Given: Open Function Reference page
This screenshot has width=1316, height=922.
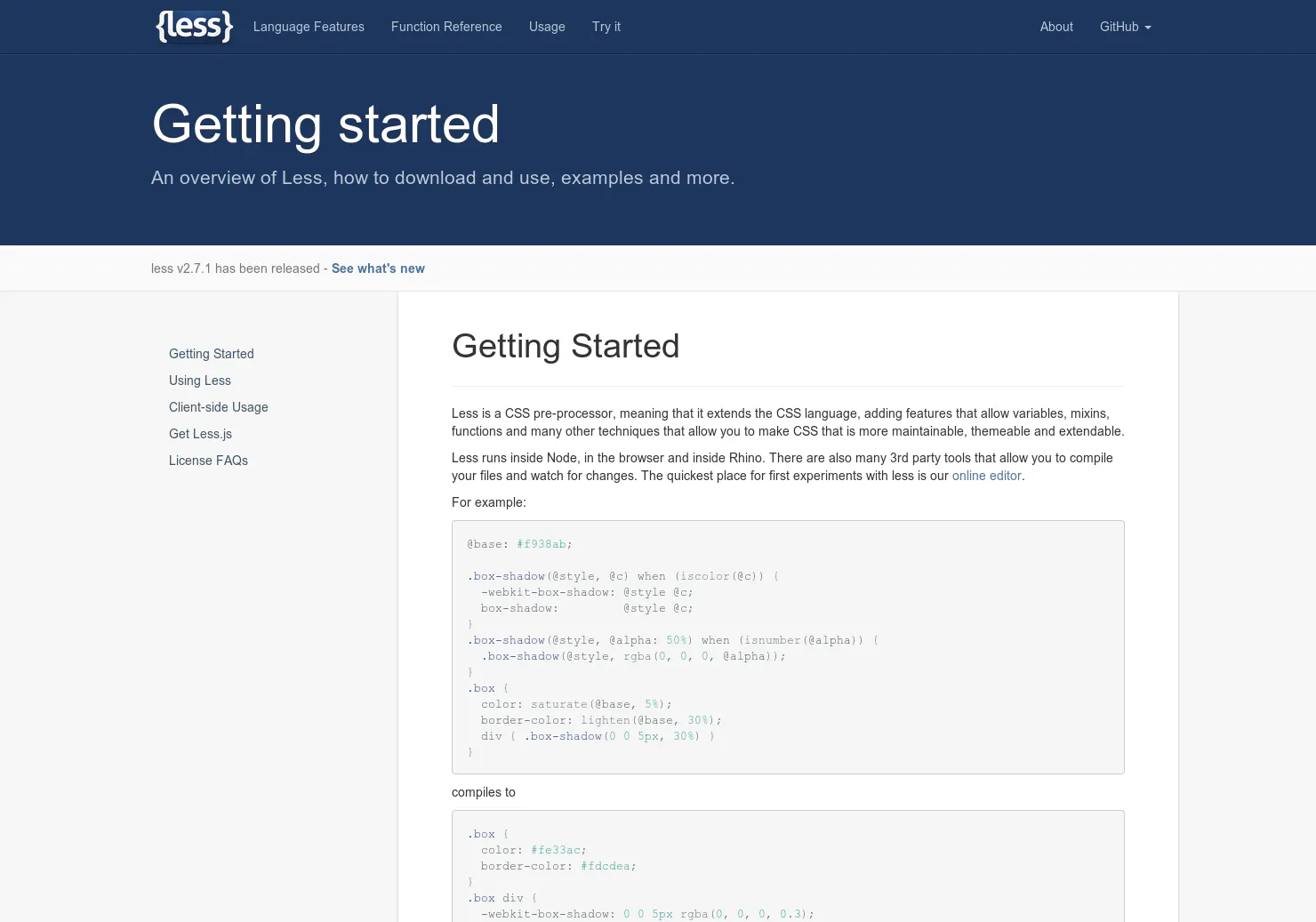Looking at the screenshot, I should click(446, 27).
